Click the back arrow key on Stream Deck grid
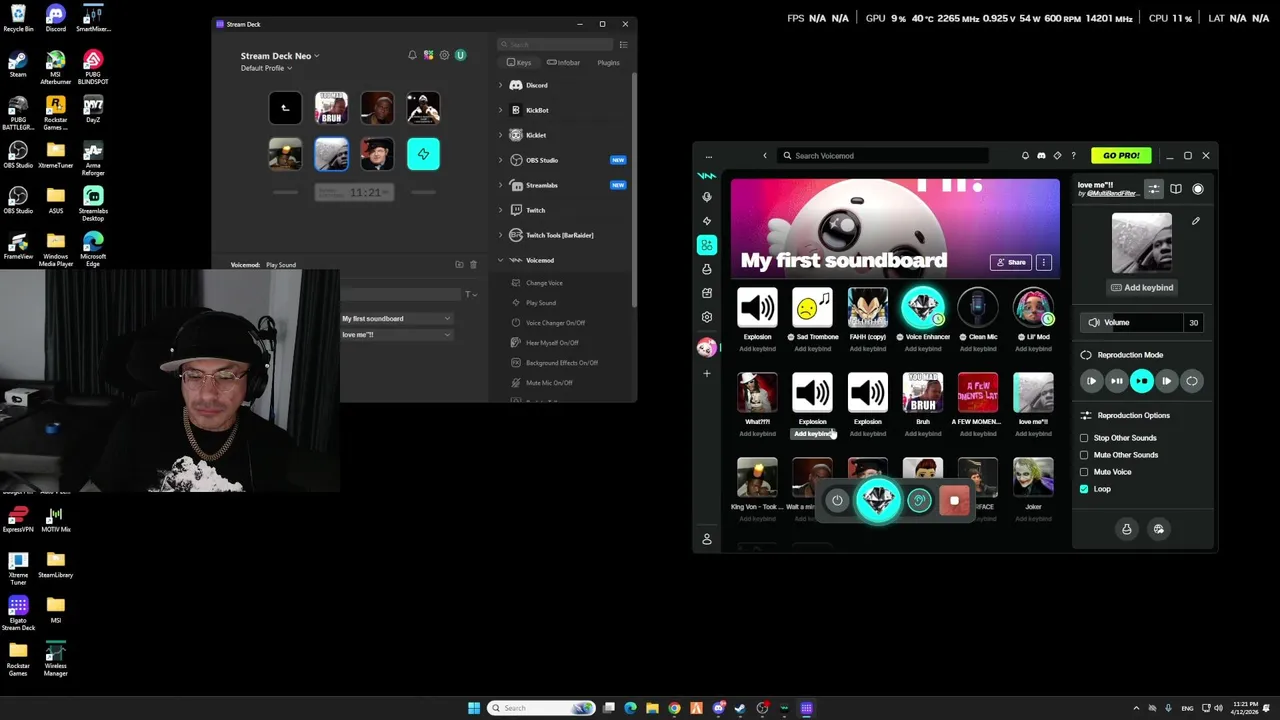Viewport: 1280px width, 720px height. pyautogui.click(x=285, y=108)
